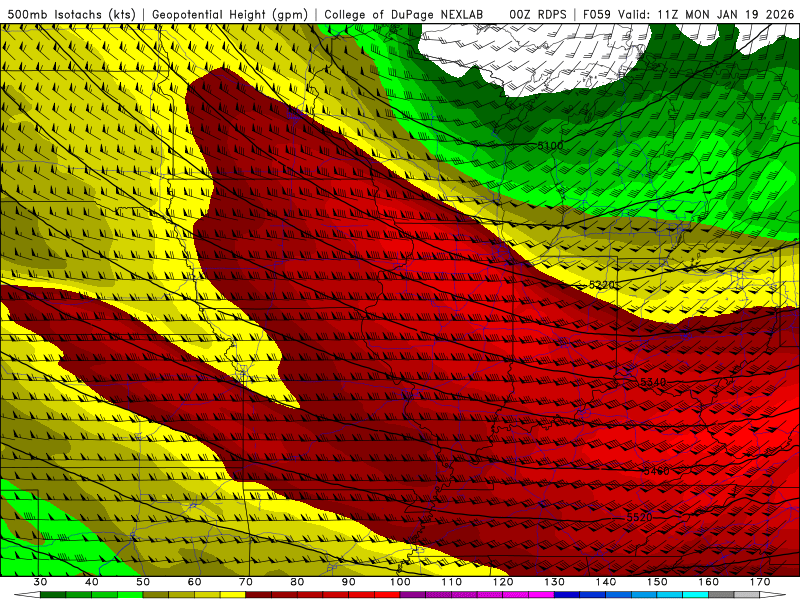This screenshot has height=600, width=800.
Task: Click the 'F059 Valid: 11Z MON JAN 19 2026' text
Action: (x=688, y=14)
